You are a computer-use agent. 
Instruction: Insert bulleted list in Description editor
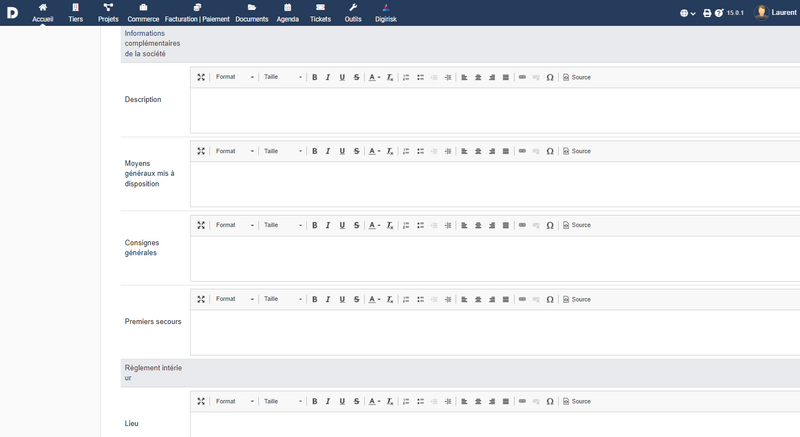coord(420,77)
